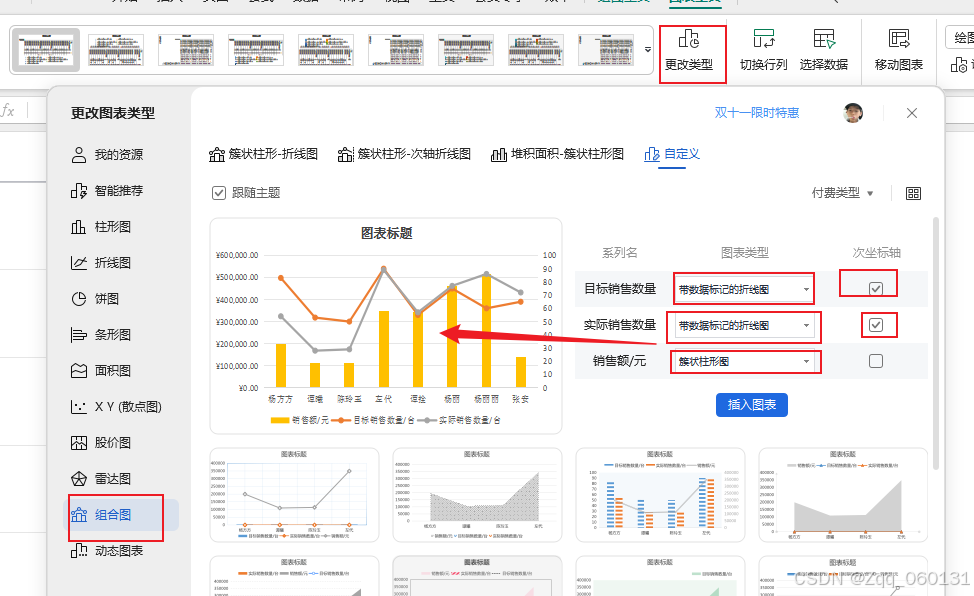Select the first chart style thumbnail in ribbon
This screenshot has width=974, height=596.
pyautogui.click(x=46, y=50)
